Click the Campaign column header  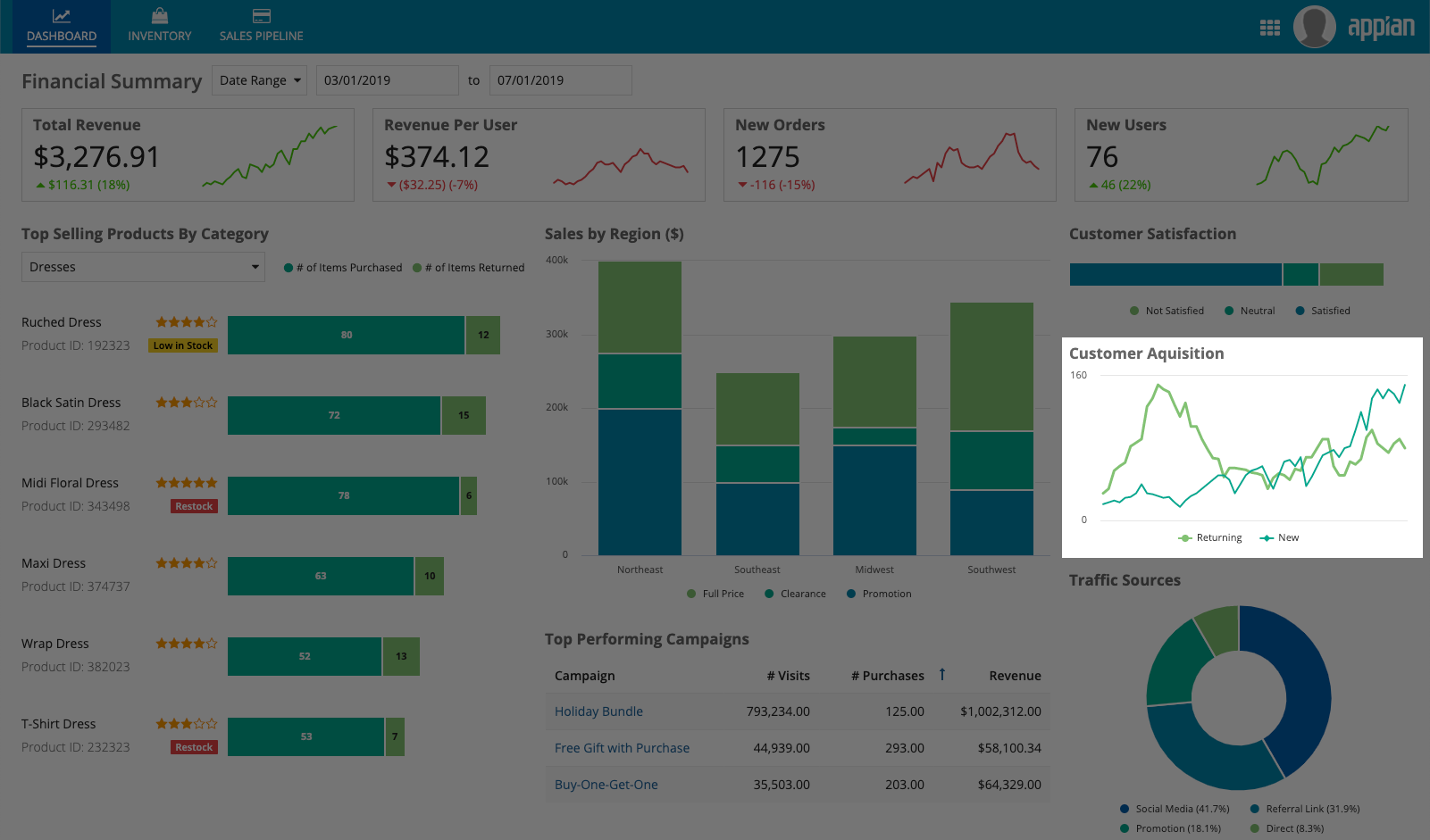click(584, 676)
